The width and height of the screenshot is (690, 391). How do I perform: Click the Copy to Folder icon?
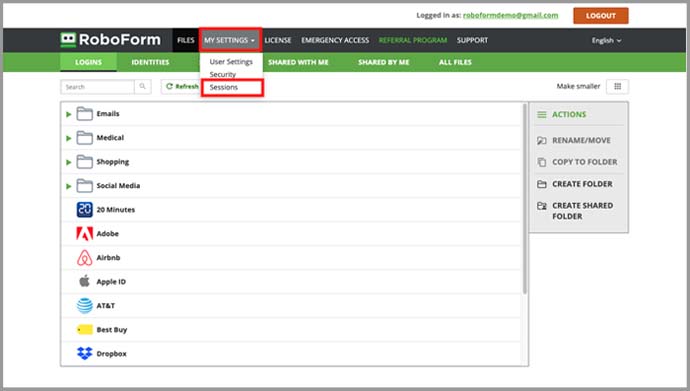542,162
